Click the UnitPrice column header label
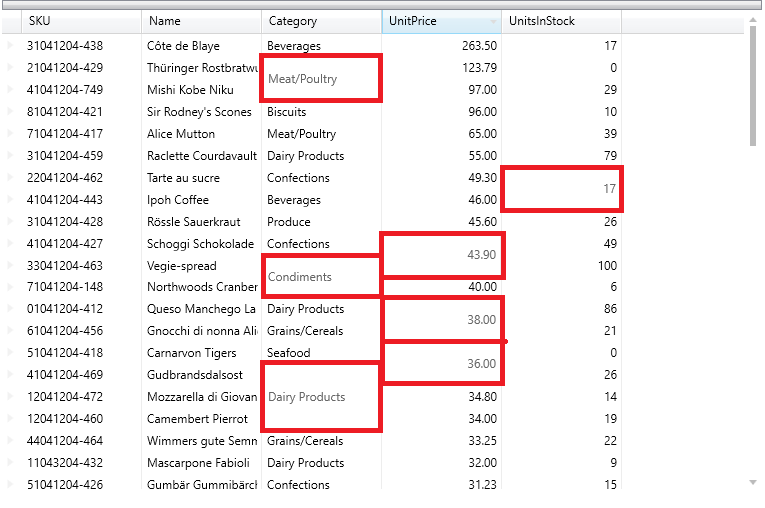Viewport: 765px width, 508px height. coord(413,21)
